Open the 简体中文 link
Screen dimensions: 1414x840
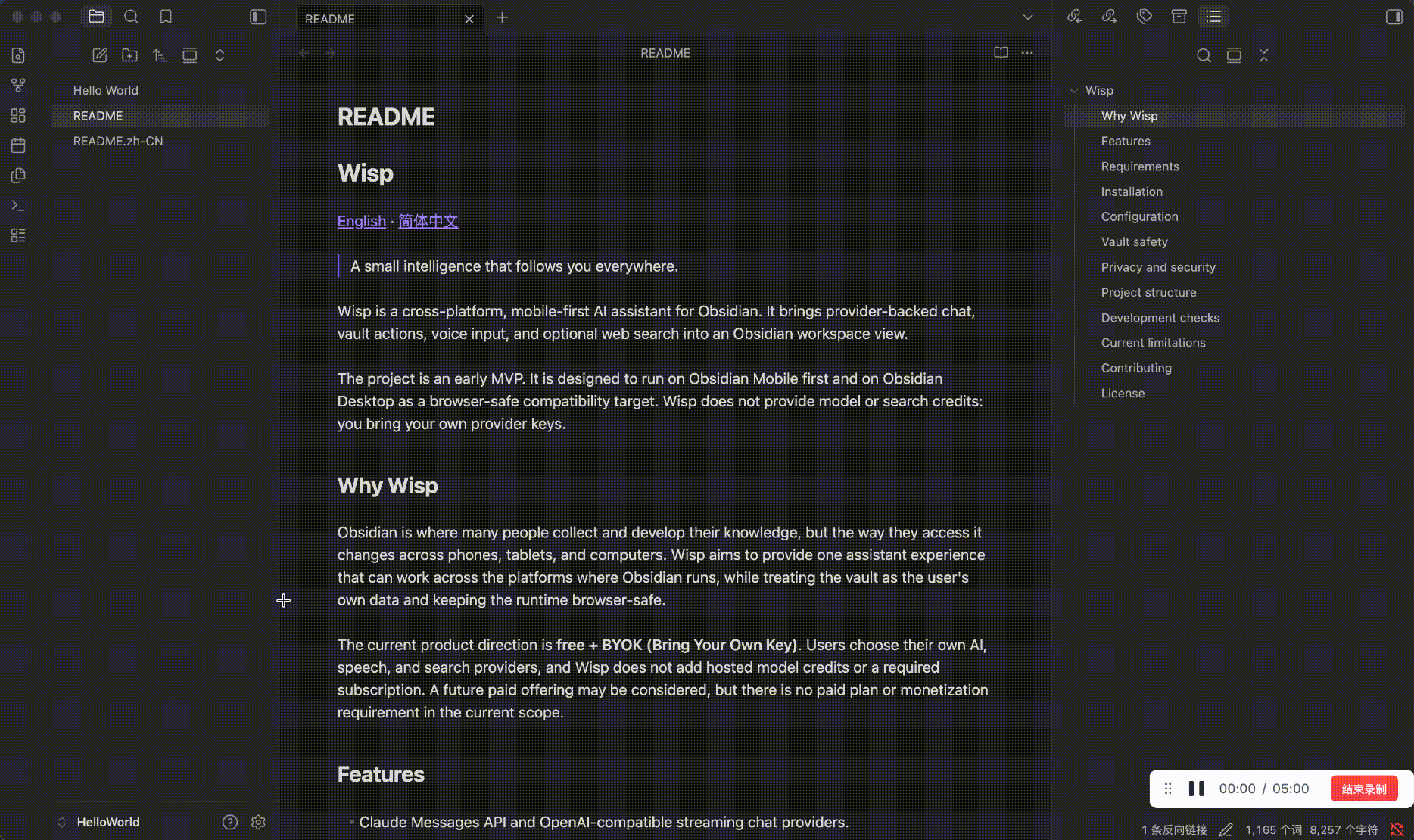click(x=428, y=221)
